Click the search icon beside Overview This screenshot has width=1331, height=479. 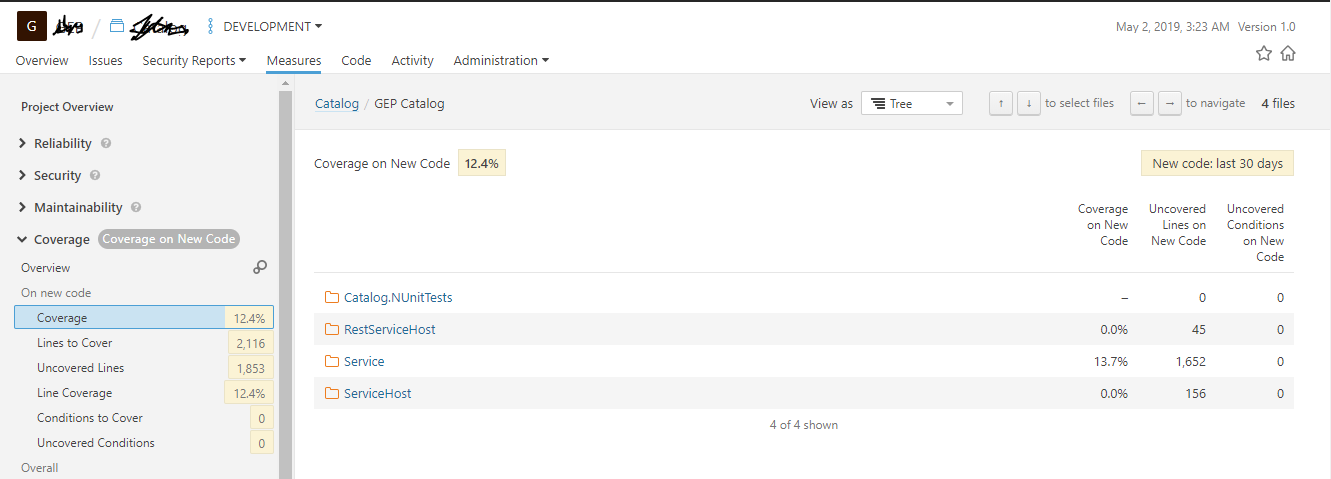coord(260,267)
